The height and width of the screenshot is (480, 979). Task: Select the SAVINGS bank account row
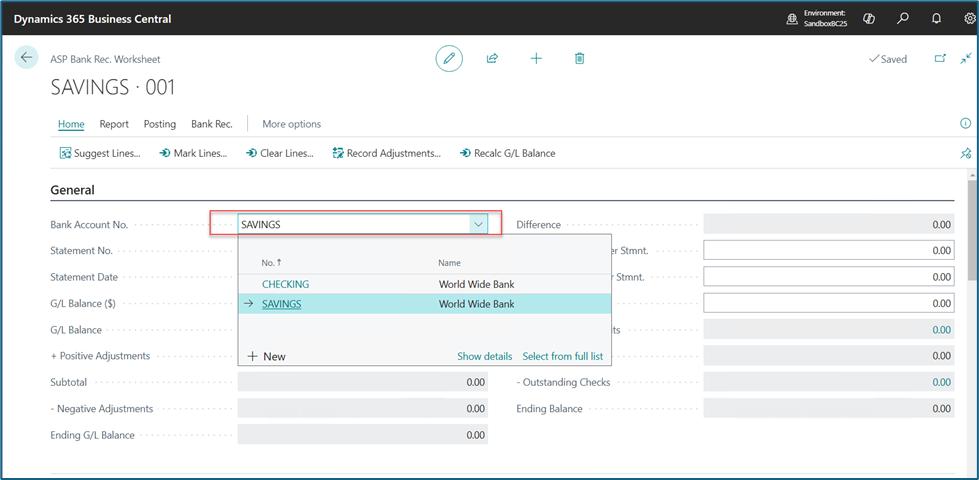425,304
